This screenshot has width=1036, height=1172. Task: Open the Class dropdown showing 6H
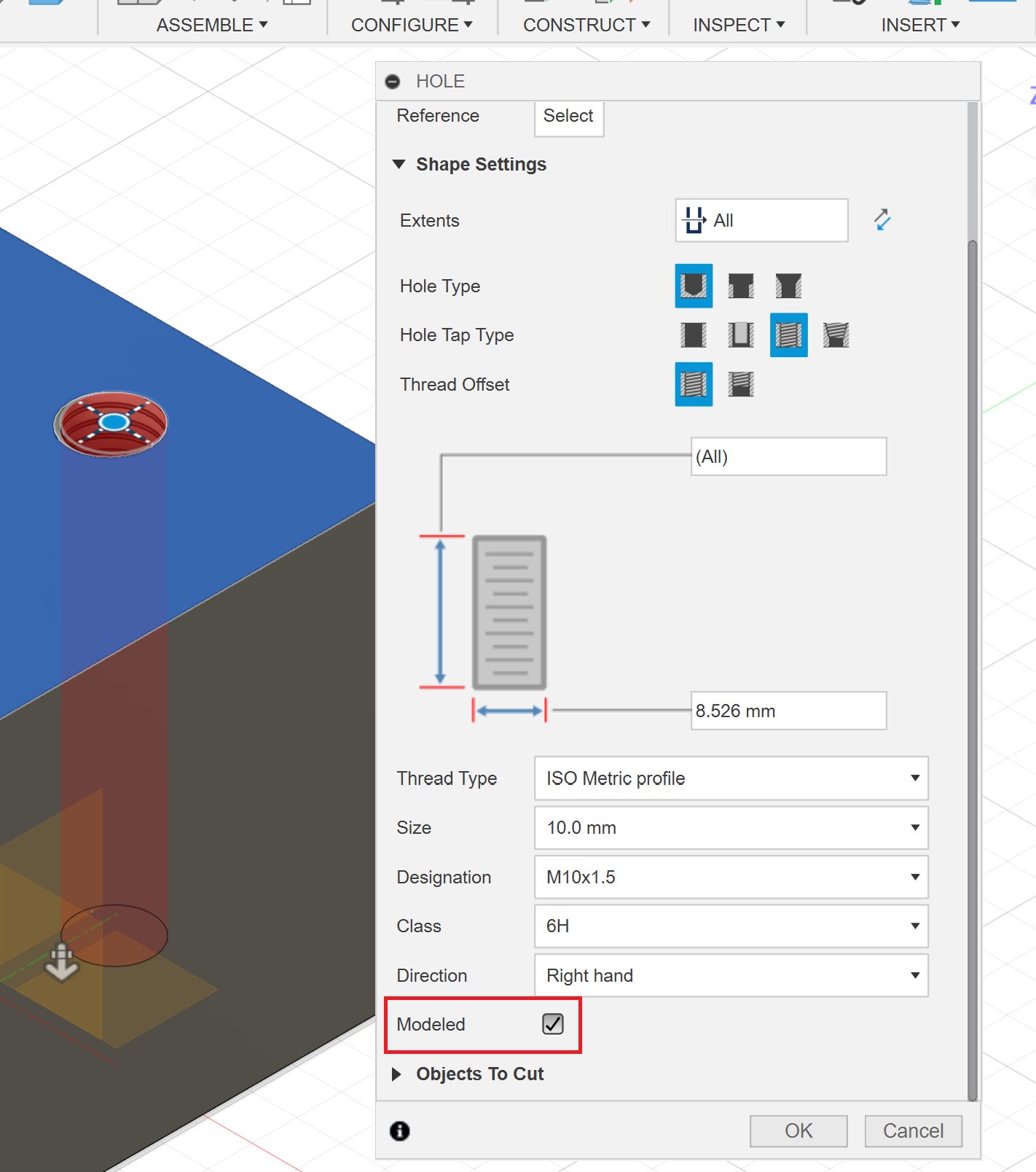pyautogui.click(x=731, y=926)
